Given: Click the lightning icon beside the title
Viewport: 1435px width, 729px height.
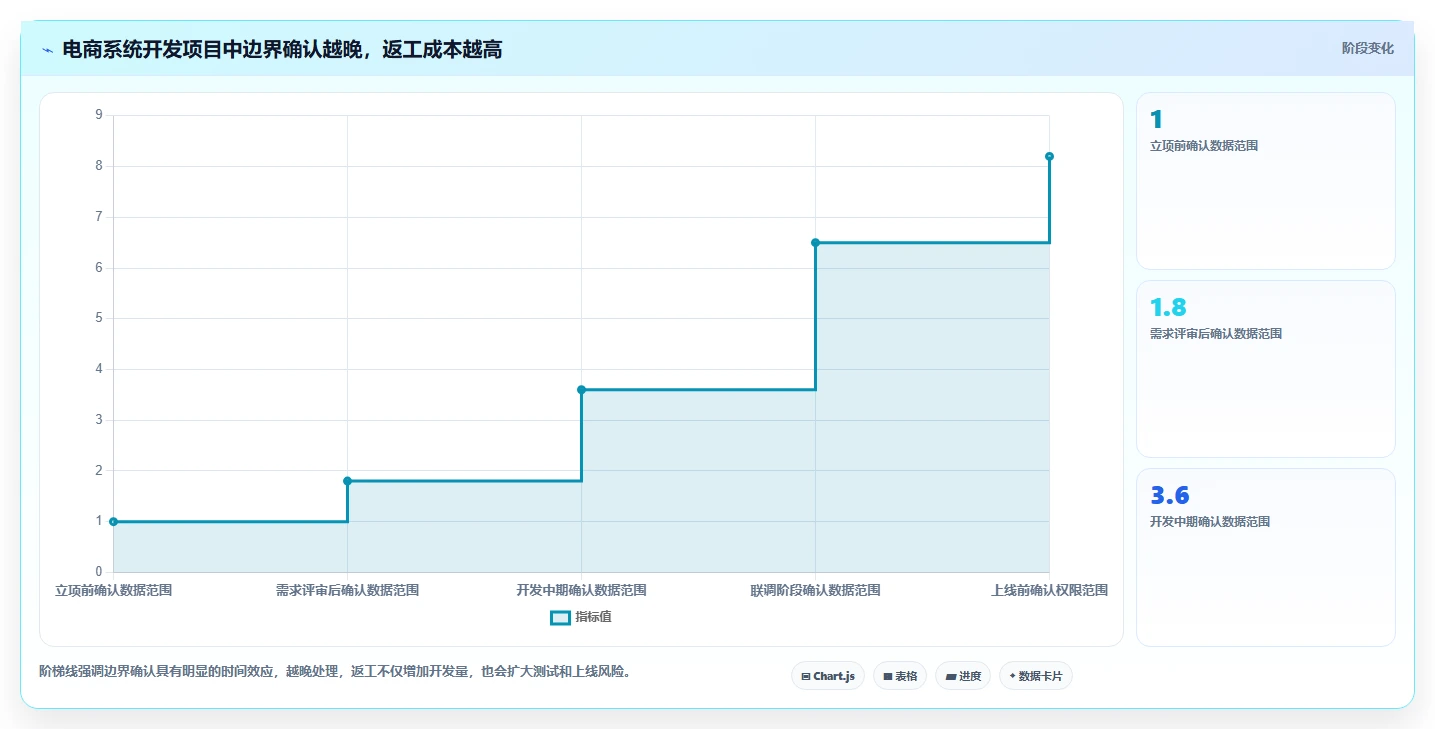Looking at the screenshot, I should [47, 50].
